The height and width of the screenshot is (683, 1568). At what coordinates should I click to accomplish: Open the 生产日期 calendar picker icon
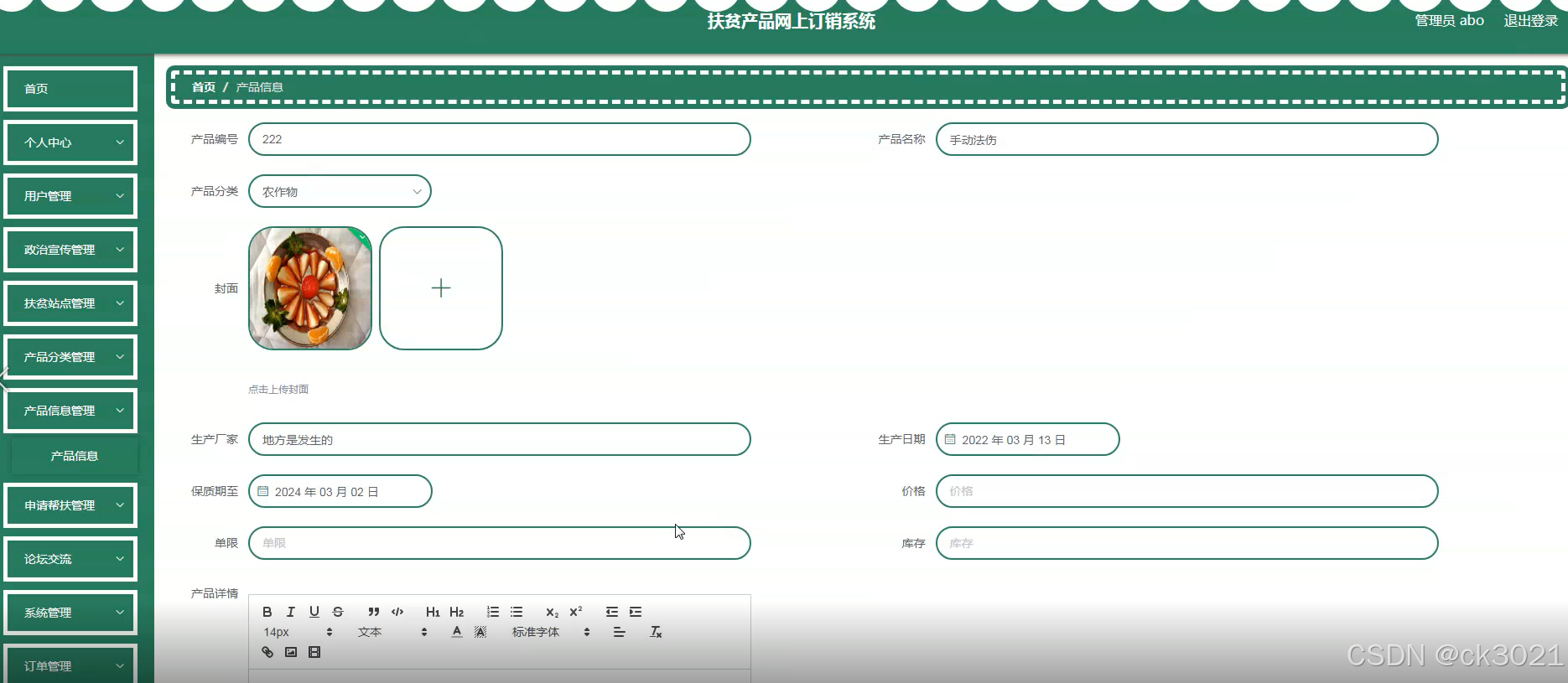click(950, 439)
